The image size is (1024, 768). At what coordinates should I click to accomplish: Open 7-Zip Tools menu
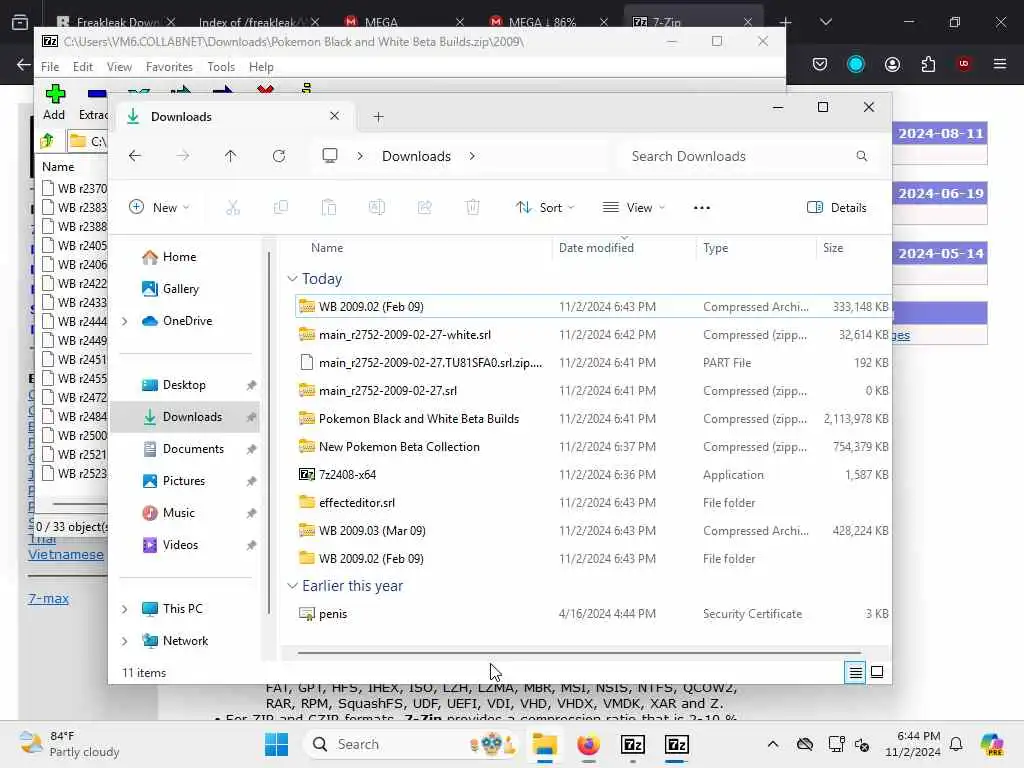(221, 67)
